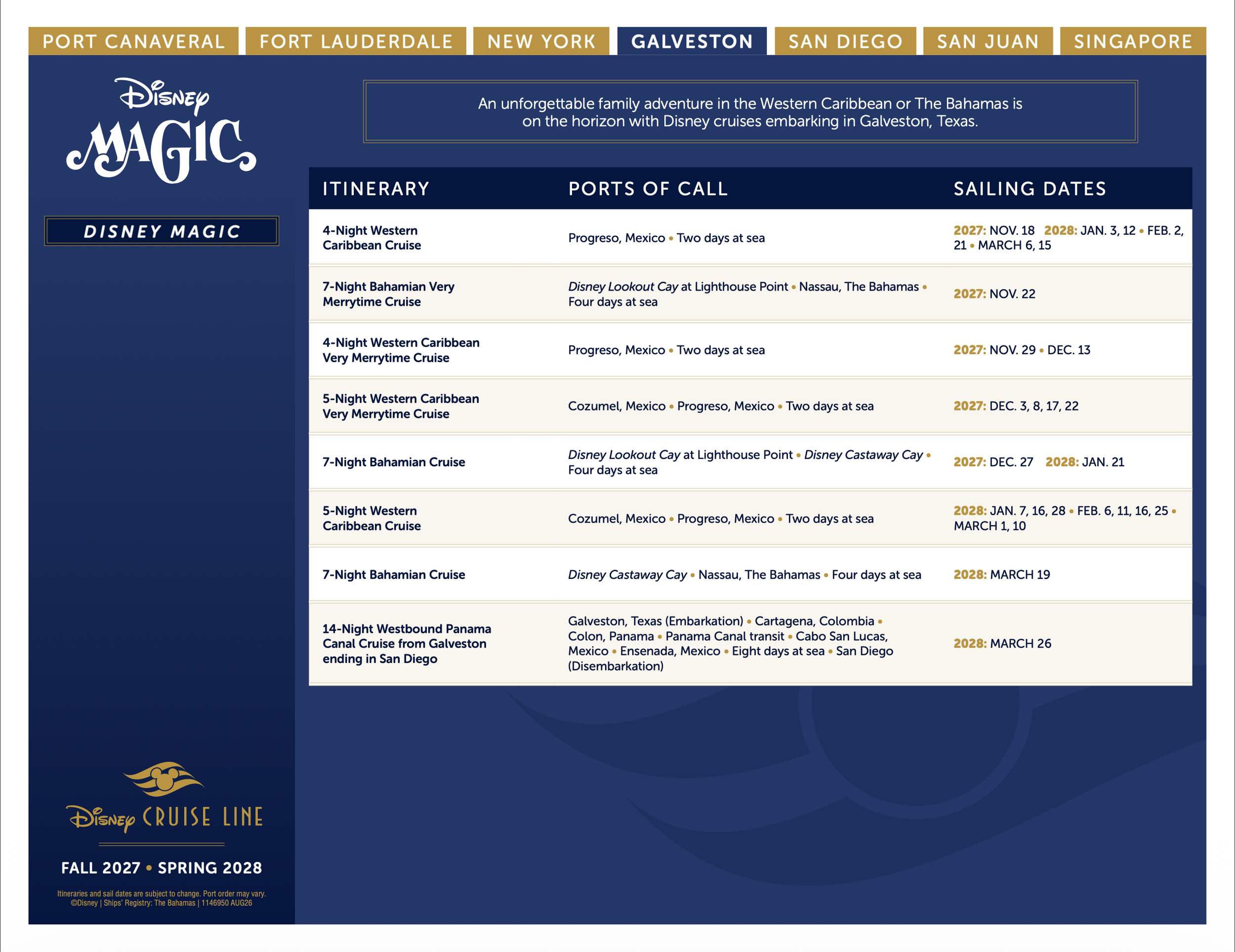
Task: Click the Itinerary column header
Action: point(376,189)
